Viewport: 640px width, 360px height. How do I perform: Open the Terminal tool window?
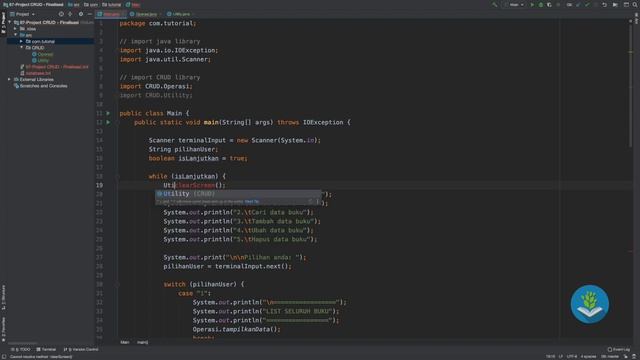tap(46, 349)
